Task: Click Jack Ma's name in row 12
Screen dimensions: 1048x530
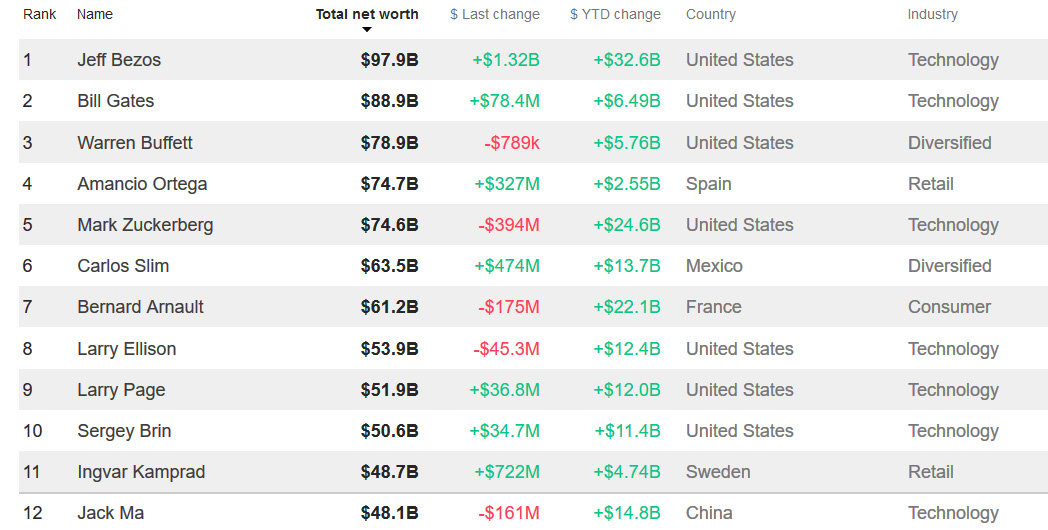Action: pyautogui.click(x=110, y=513)
